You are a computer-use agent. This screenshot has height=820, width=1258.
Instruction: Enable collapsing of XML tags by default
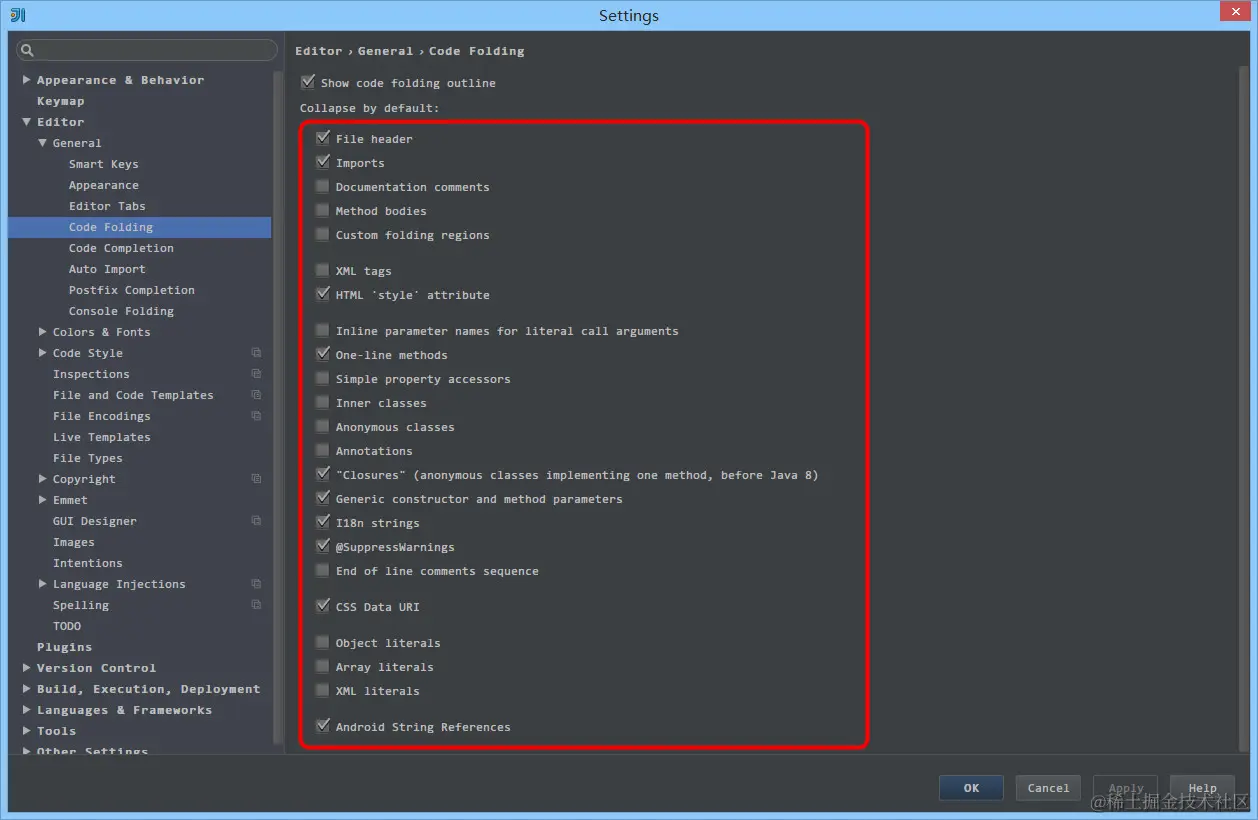coord(322,270)
